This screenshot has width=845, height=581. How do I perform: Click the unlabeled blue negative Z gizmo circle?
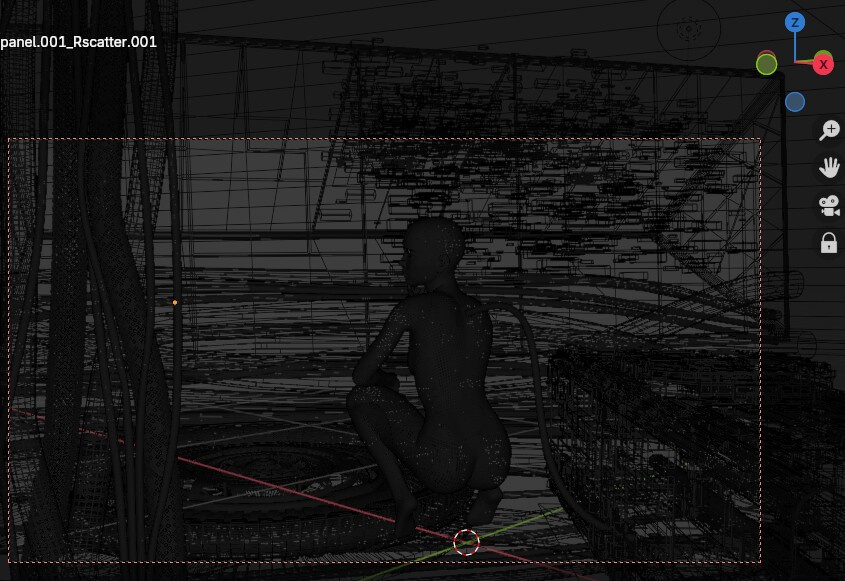pos(795,102)
